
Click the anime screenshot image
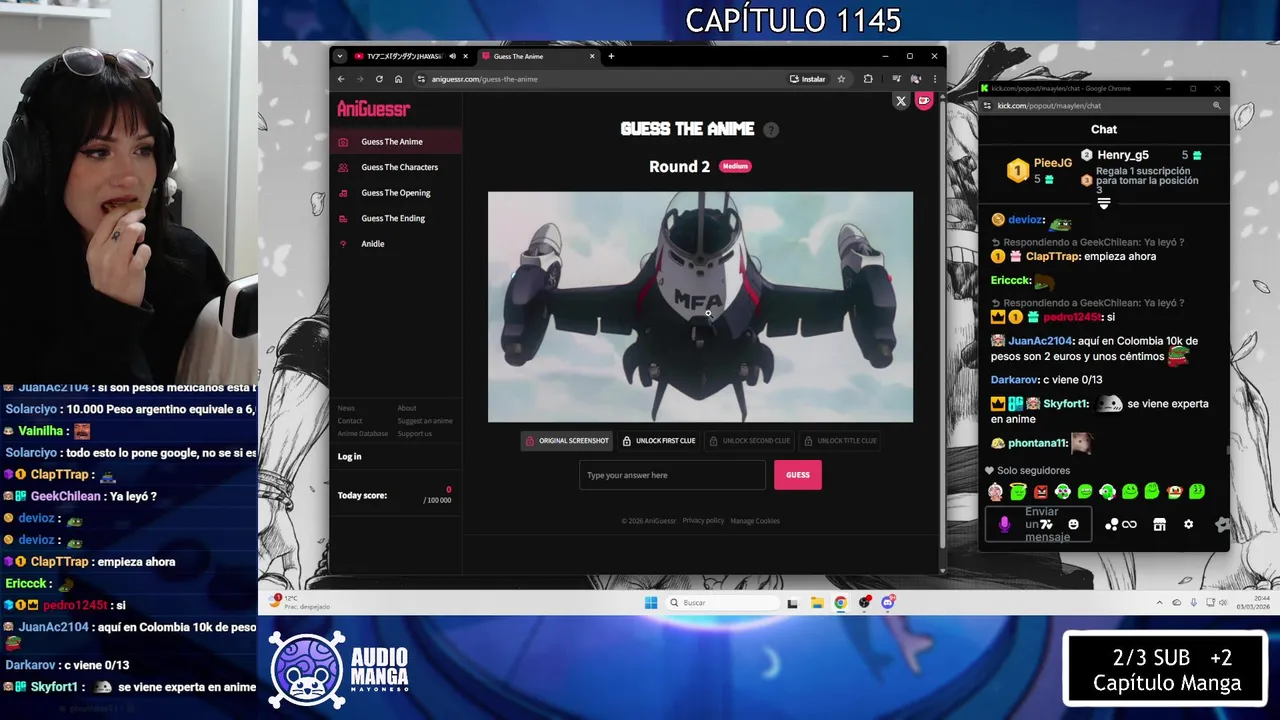pyautogui.click(x=700, y=307)
